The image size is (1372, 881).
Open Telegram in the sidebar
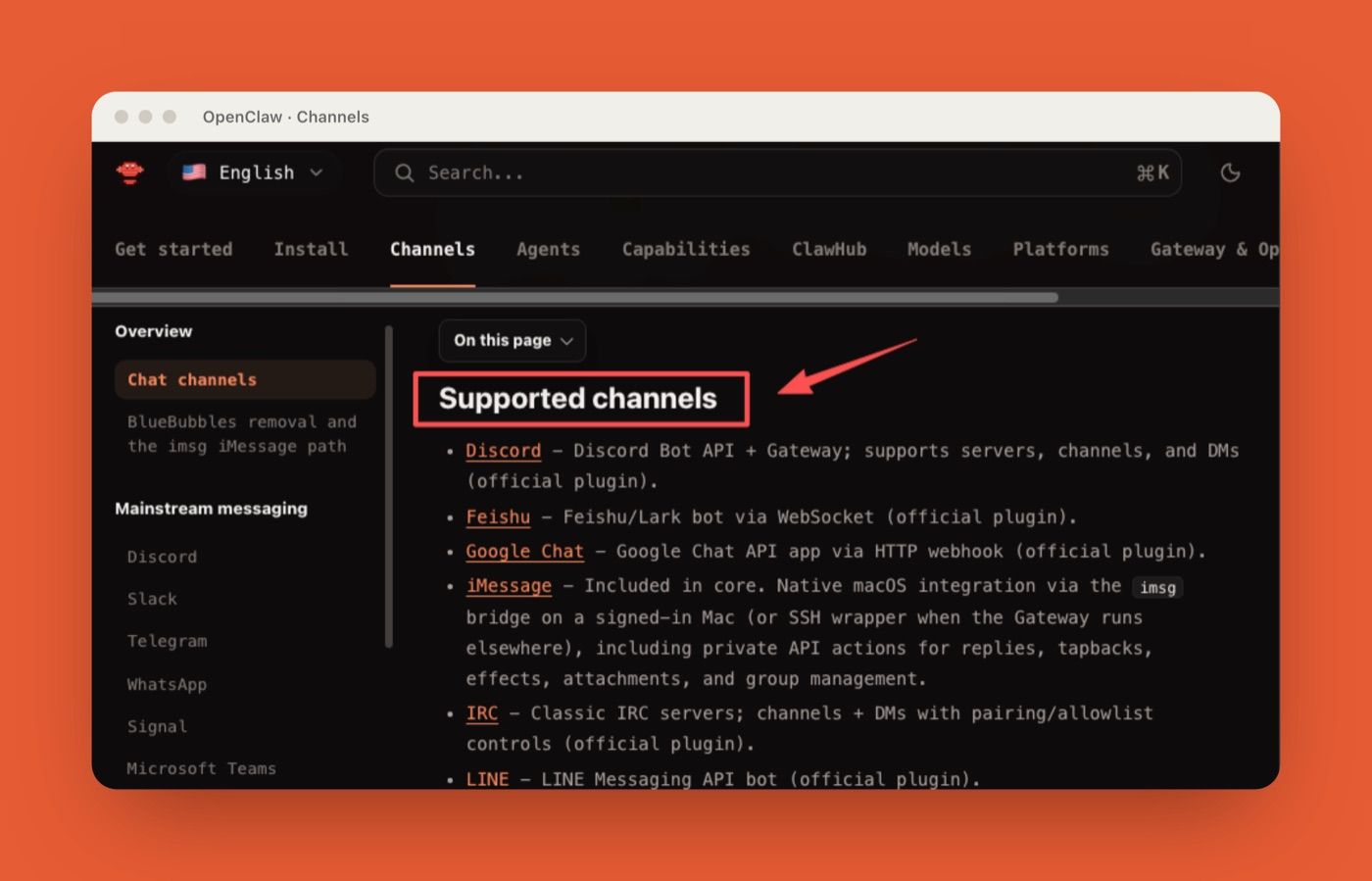point(167,641)
